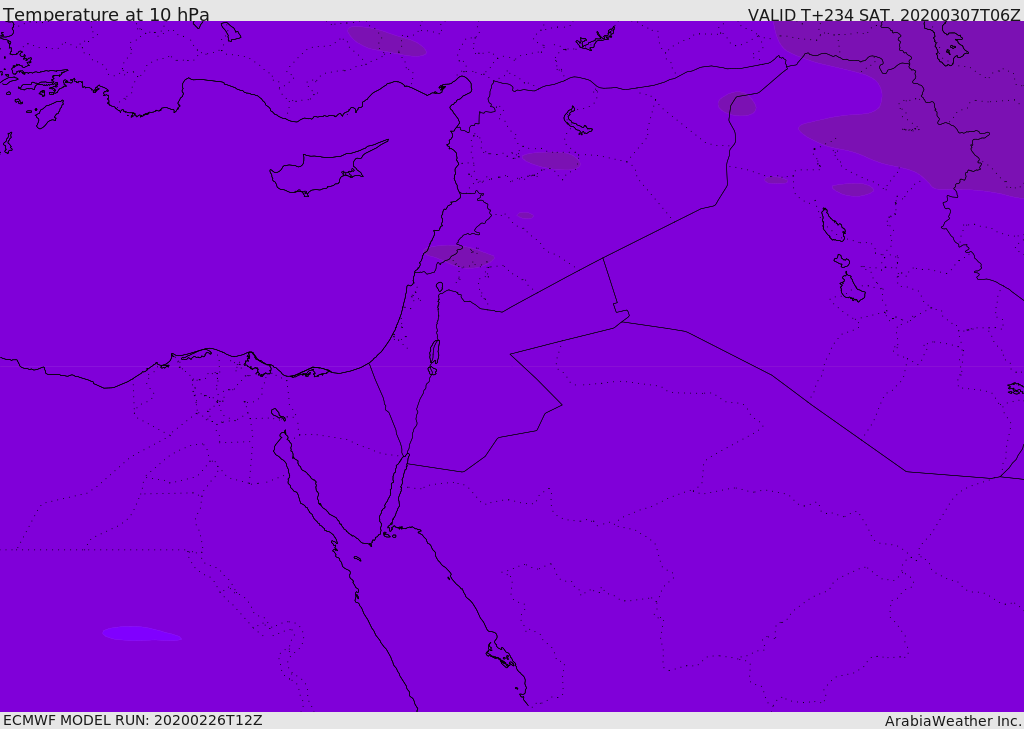Click the 'VALID T+234 SAT. 20200307T06Z' label

884,14
